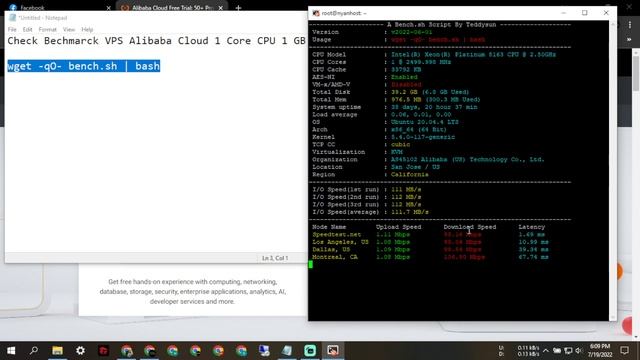
Task: Click the Dallas, US node row
Action: pos(431,249)
